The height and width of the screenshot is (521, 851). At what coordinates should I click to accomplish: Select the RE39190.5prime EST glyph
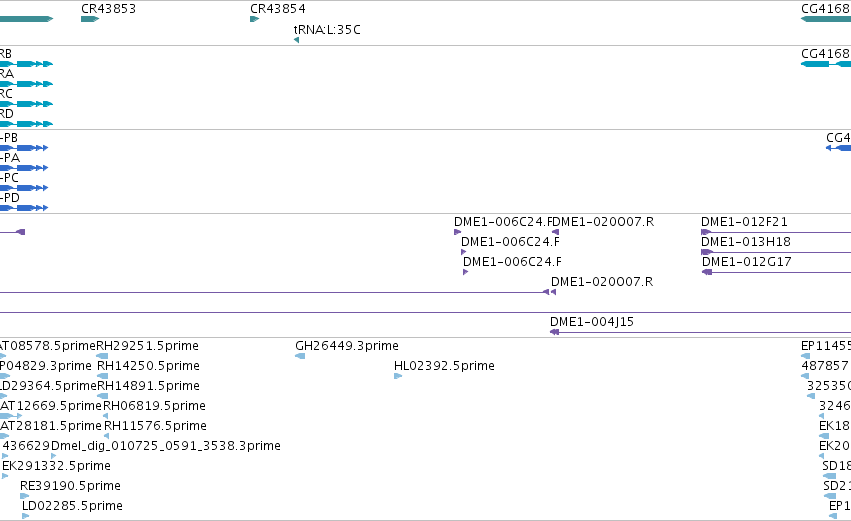tap(24, 496)
